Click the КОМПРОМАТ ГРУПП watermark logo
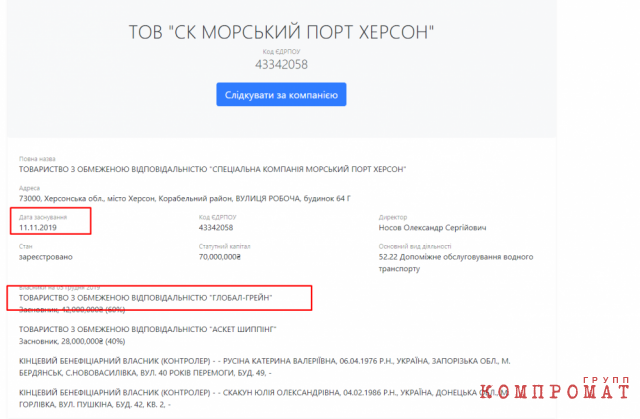The height and width of the screenshot is (419, 640). click(x=554, y=388)
